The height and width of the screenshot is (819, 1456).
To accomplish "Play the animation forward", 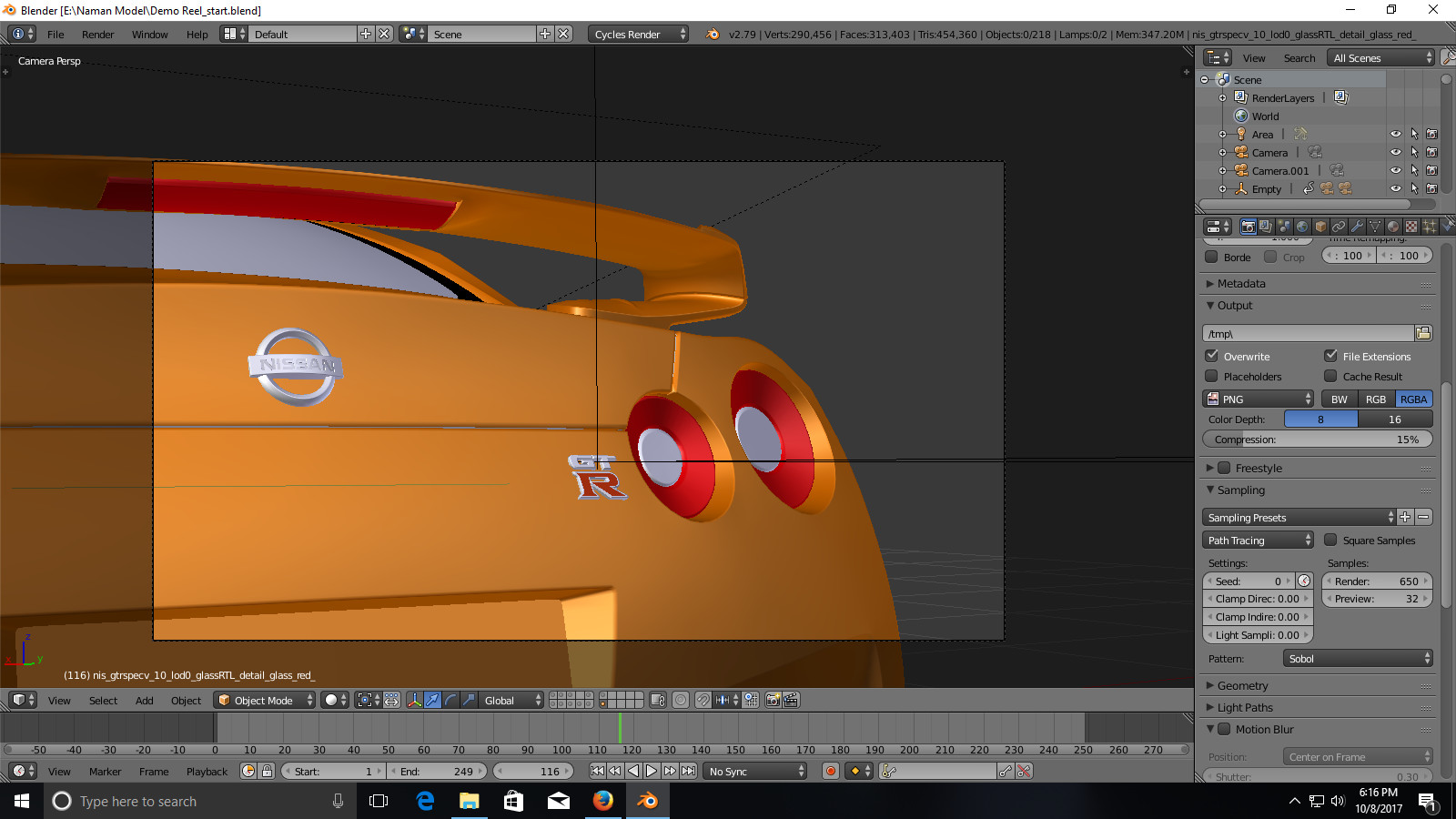I will (x=652, y=771).
